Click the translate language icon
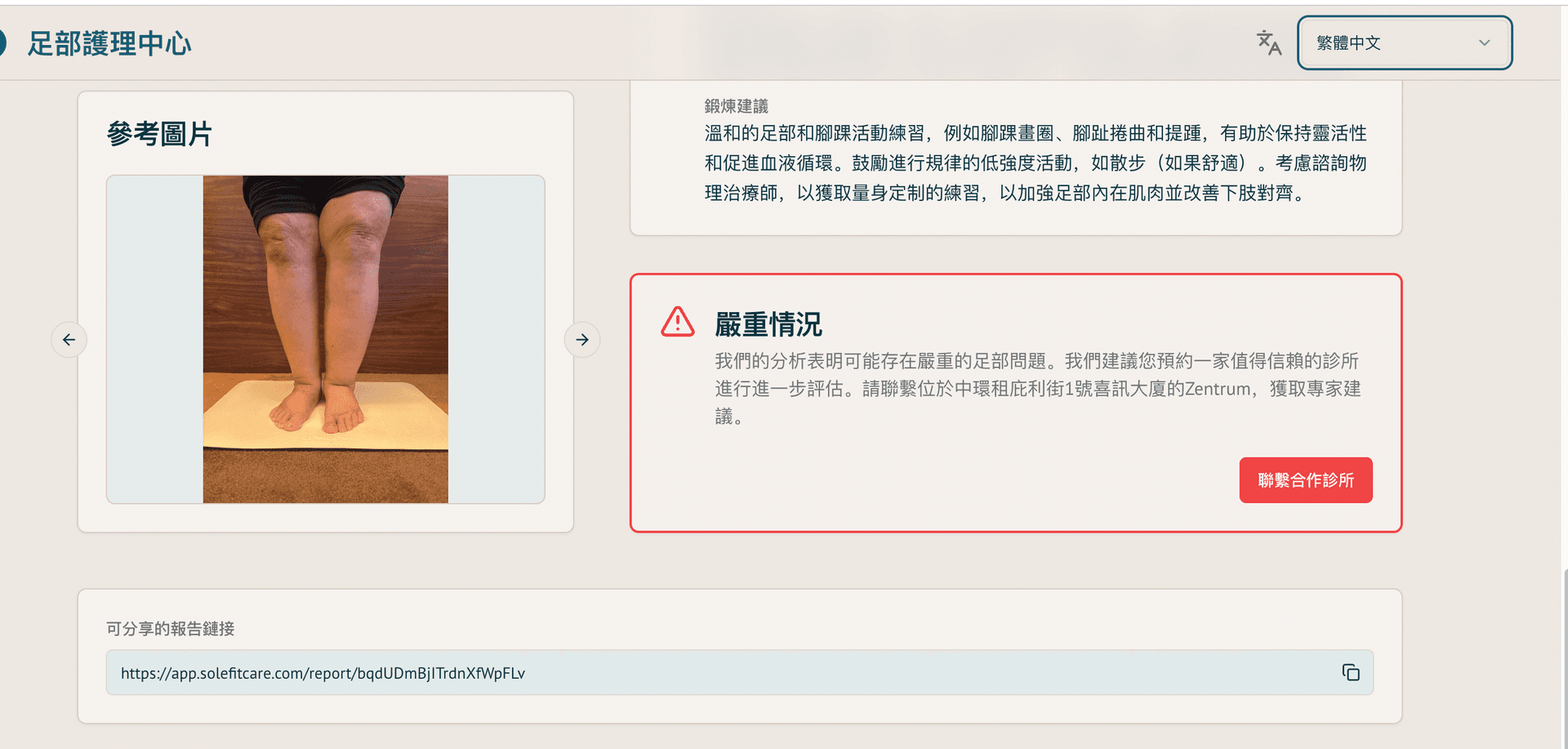 pos(1268,42)
